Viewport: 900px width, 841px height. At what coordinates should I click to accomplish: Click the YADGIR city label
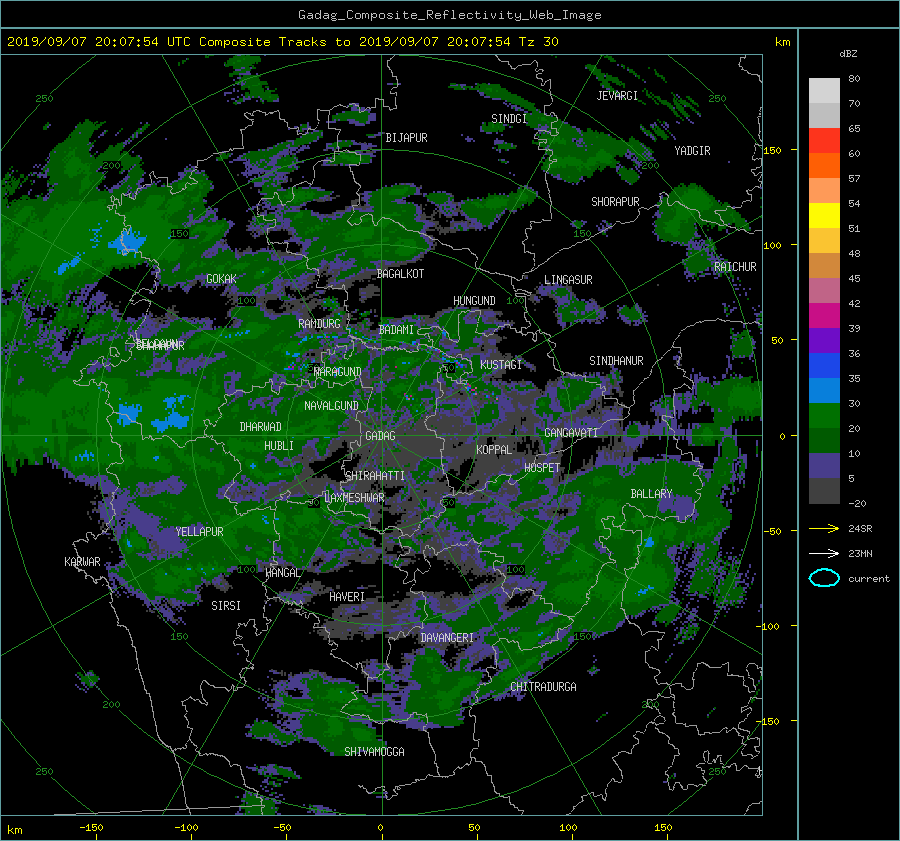[x=692, y=151]
